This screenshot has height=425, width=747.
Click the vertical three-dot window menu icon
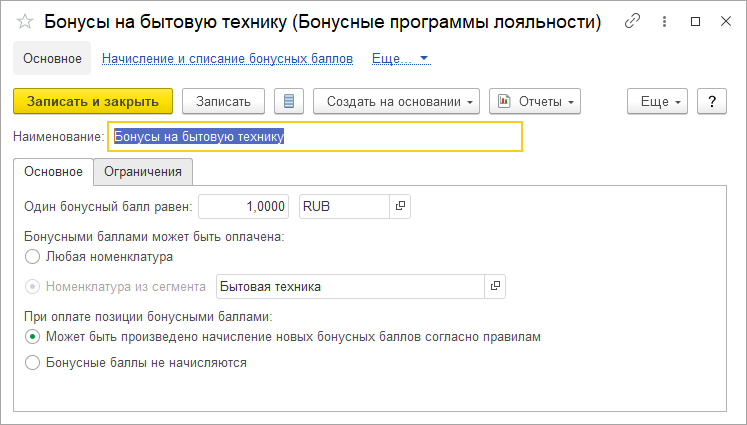click(x=662, y=21)
